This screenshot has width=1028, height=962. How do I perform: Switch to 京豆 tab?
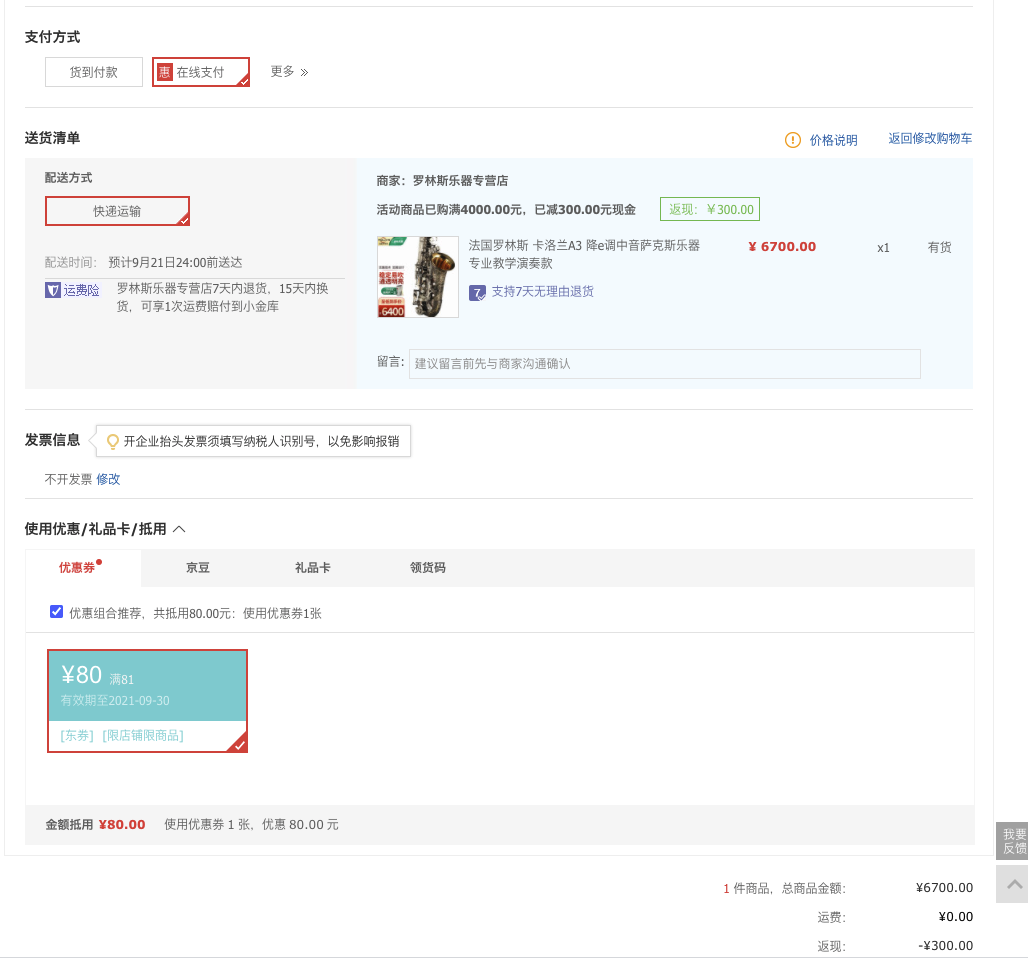[198, 568]
